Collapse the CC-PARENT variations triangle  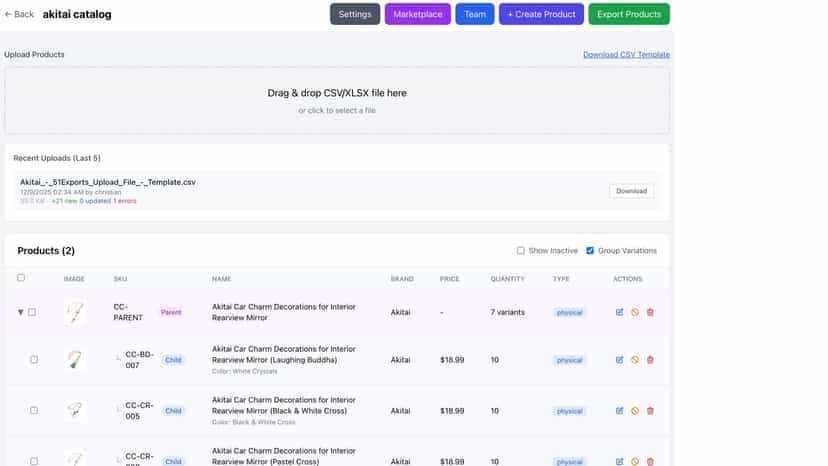point(21,312)
